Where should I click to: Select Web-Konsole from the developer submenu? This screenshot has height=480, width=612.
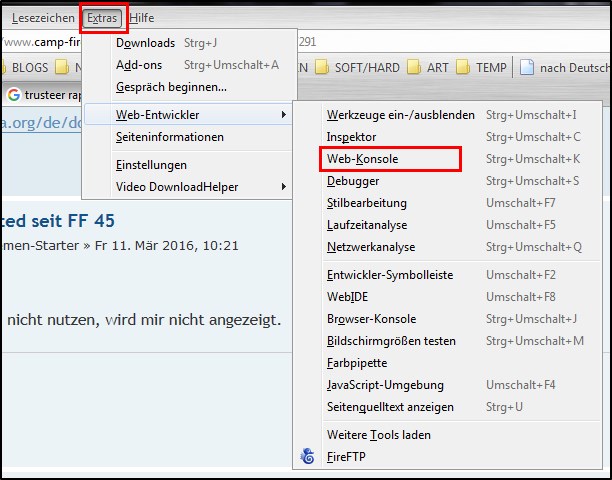[363, 159]
